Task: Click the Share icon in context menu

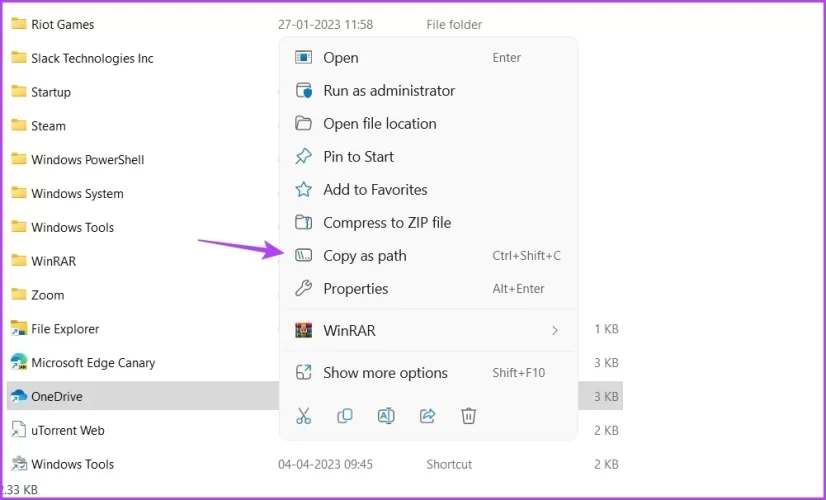Action: tap(427, 416)
